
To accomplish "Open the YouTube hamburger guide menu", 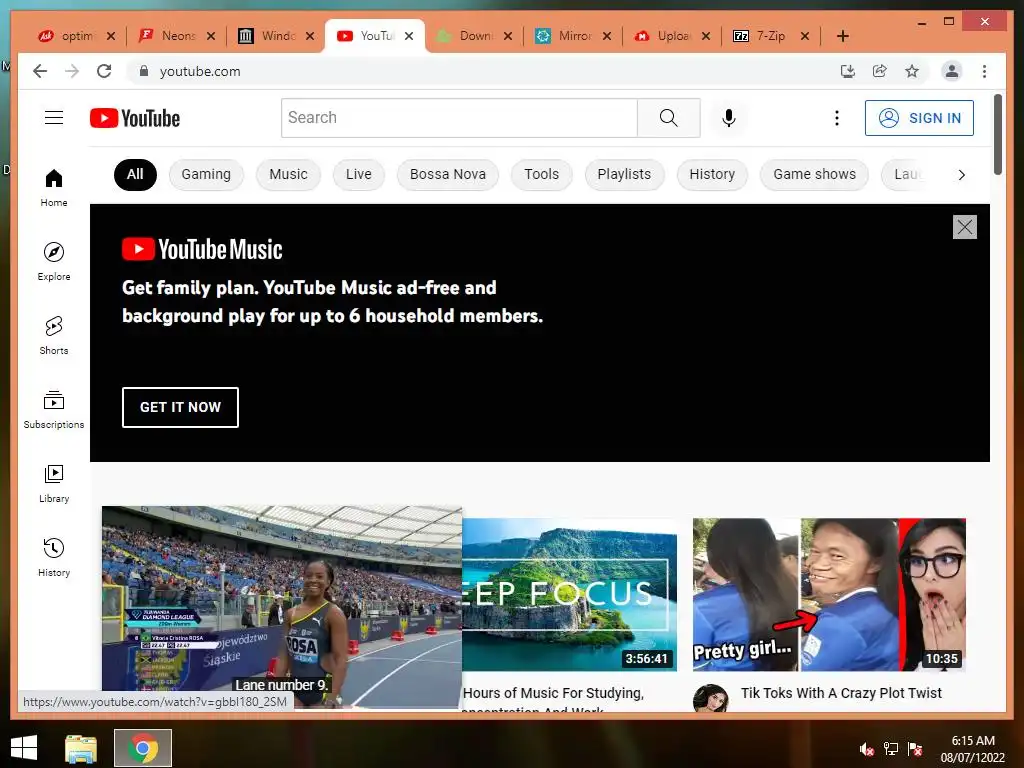I will [54, 118].
